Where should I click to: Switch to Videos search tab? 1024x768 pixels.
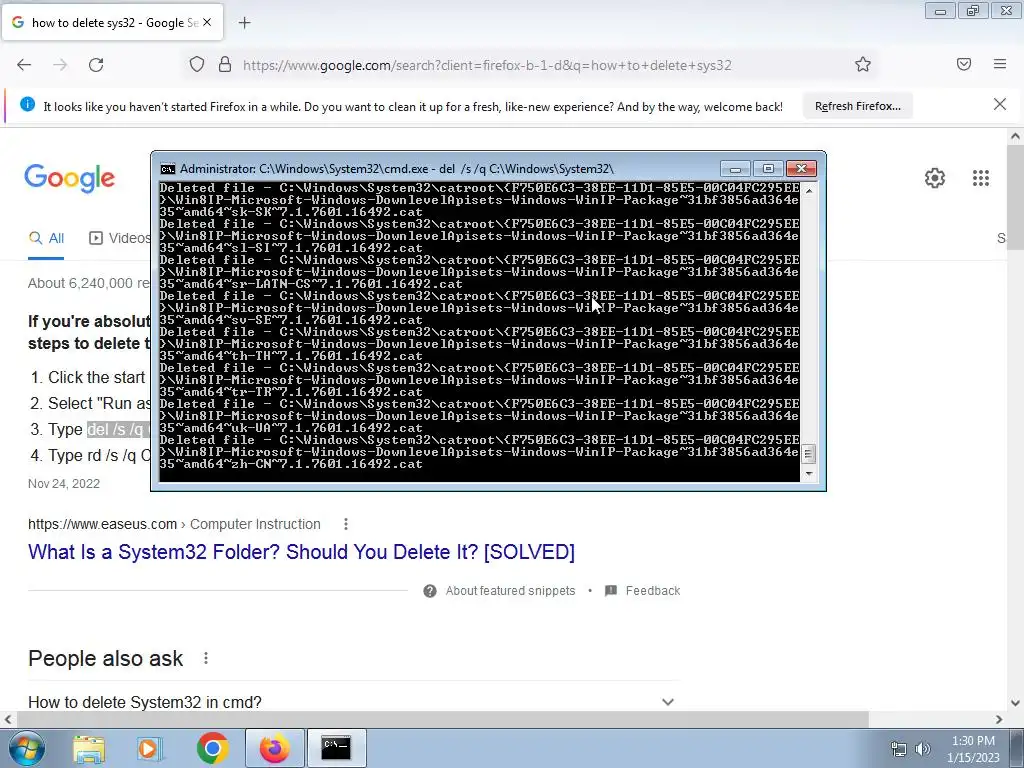pyautogui.click(x=120, y=238)
